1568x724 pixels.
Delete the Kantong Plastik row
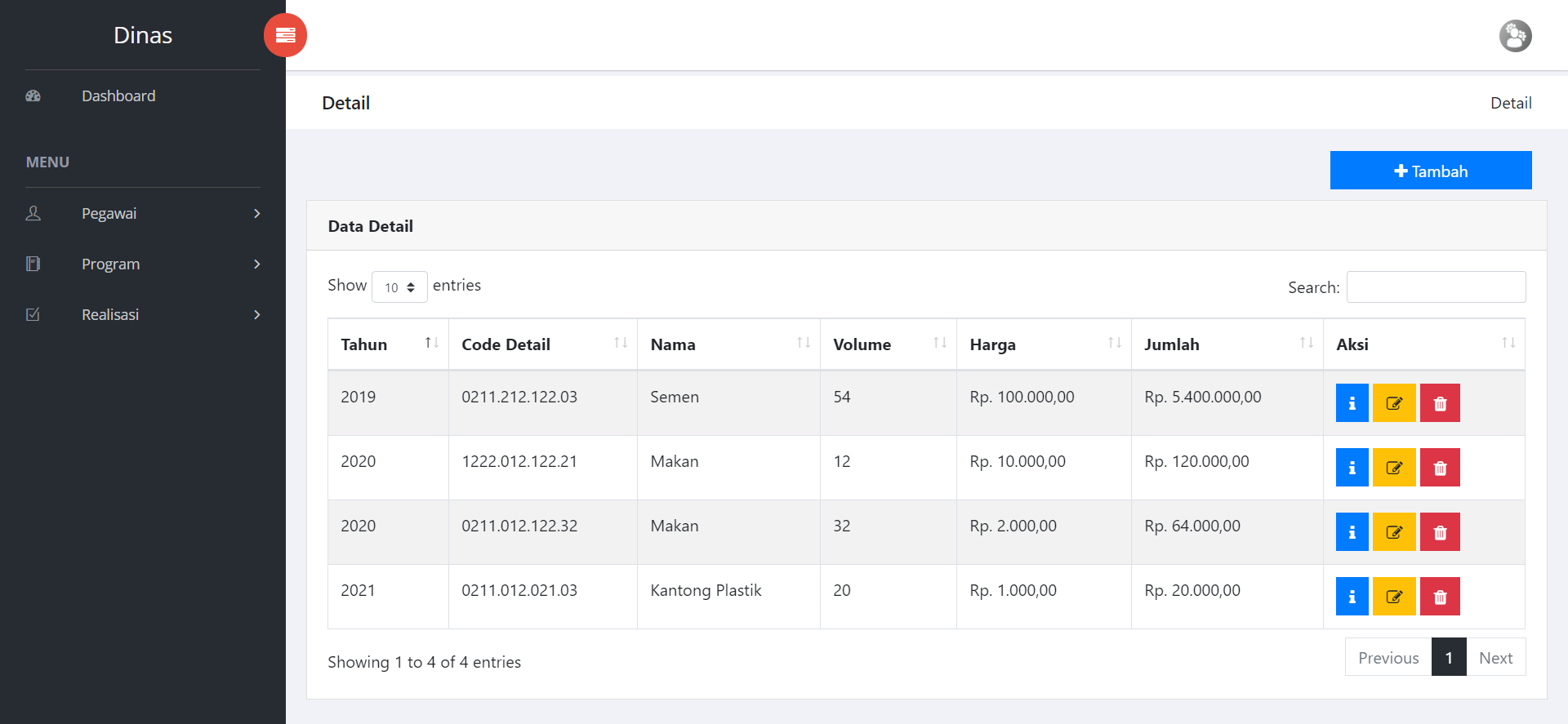[1439, 597]
